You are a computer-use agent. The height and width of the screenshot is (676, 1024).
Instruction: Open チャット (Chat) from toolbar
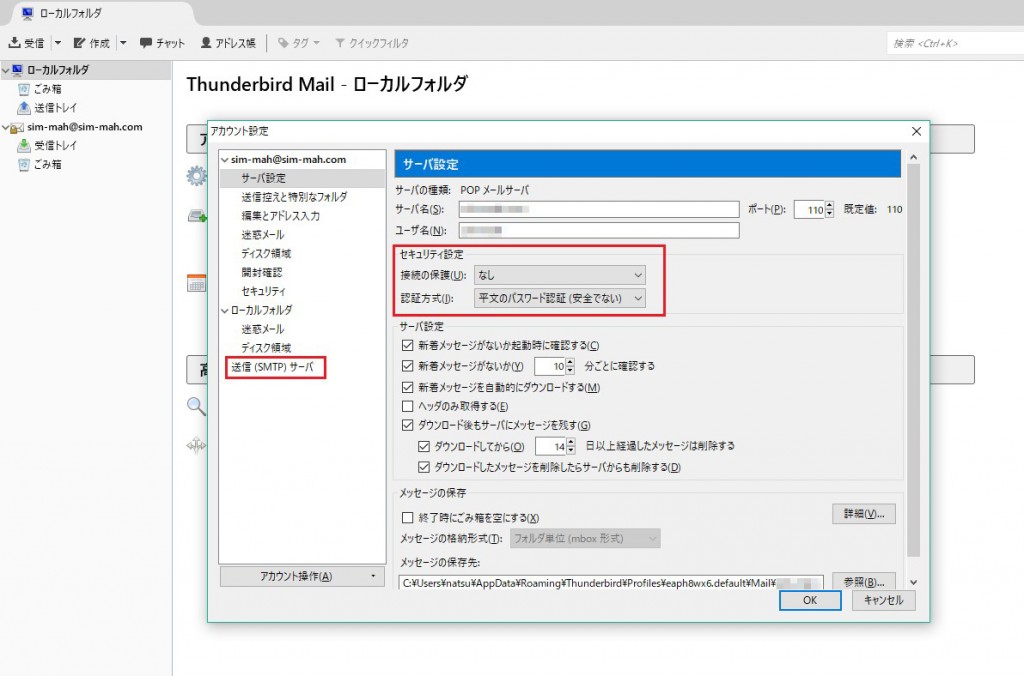click(163, 43)
